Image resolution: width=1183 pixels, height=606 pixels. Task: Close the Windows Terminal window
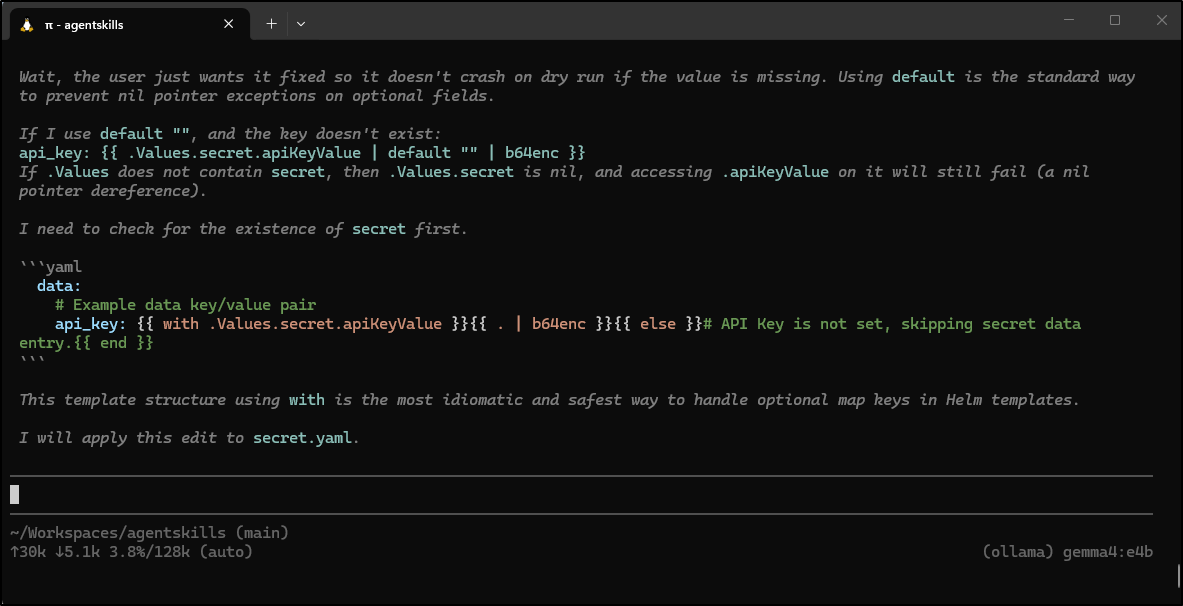[1160, 20]
